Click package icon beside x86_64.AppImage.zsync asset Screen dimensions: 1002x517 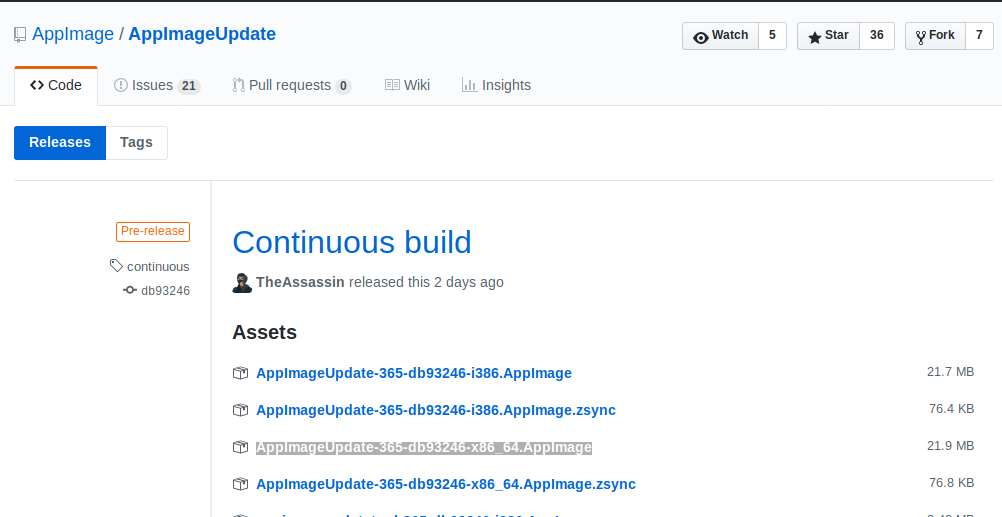(x=240, y=484)
